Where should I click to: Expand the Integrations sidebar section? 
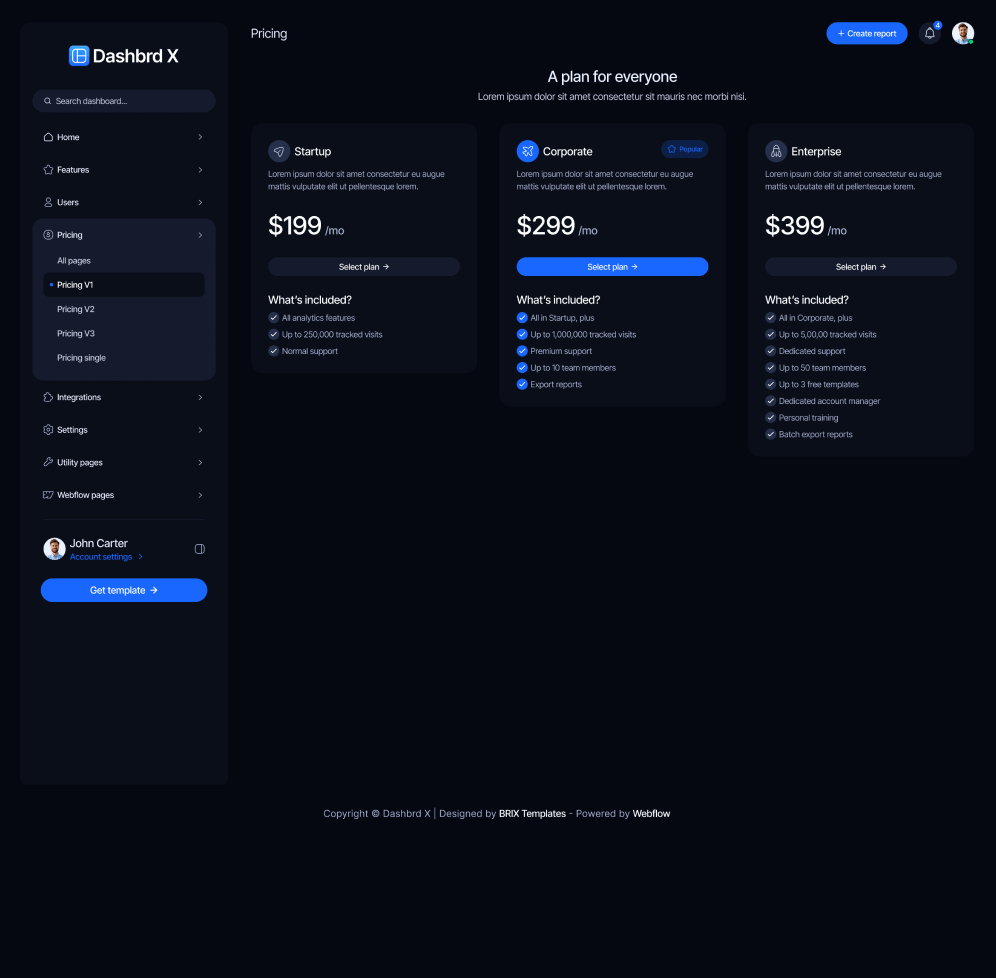[x=124, y=397]
